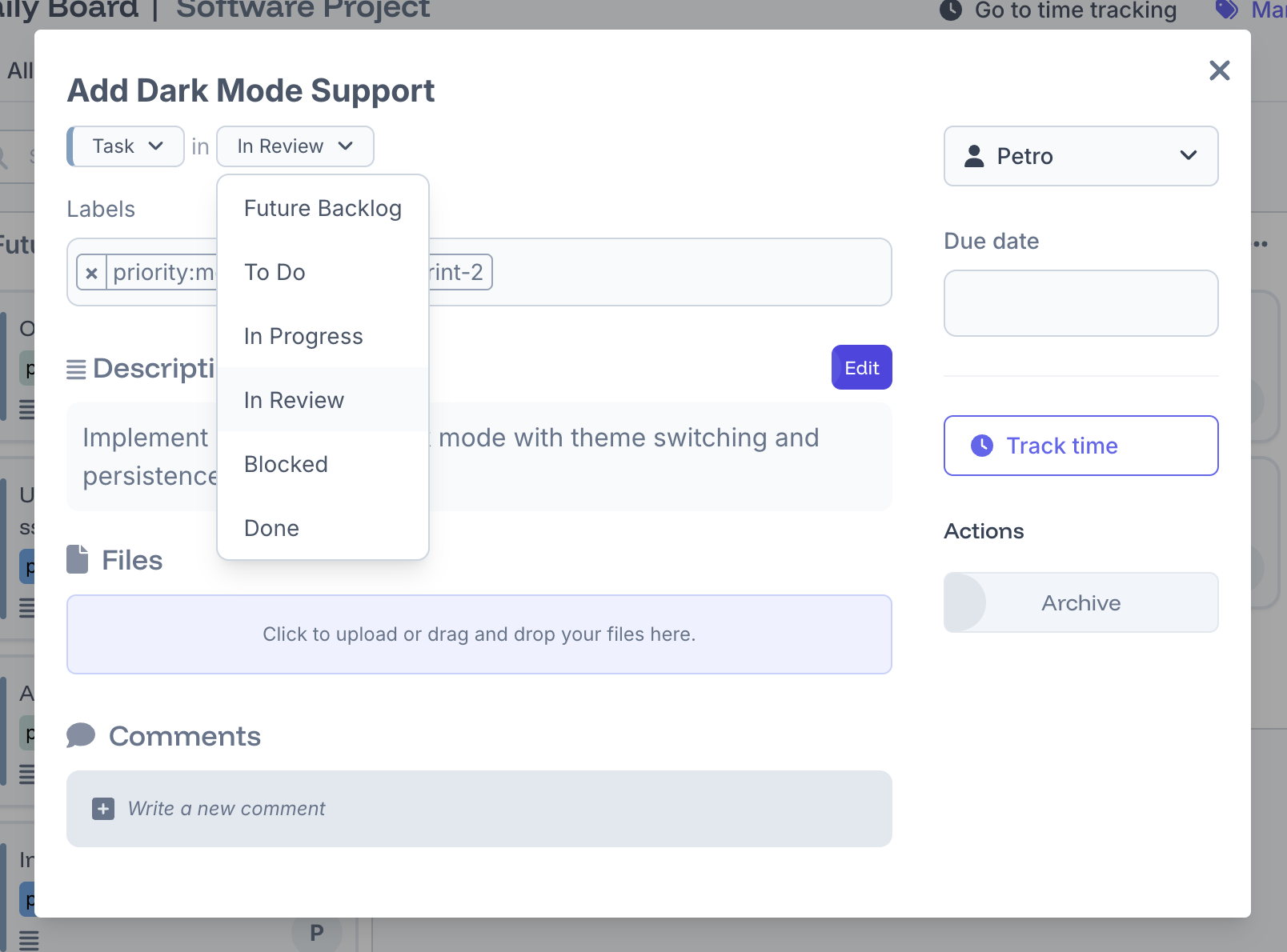
Task: Click the Description lines icon
Action: (76, 369)
